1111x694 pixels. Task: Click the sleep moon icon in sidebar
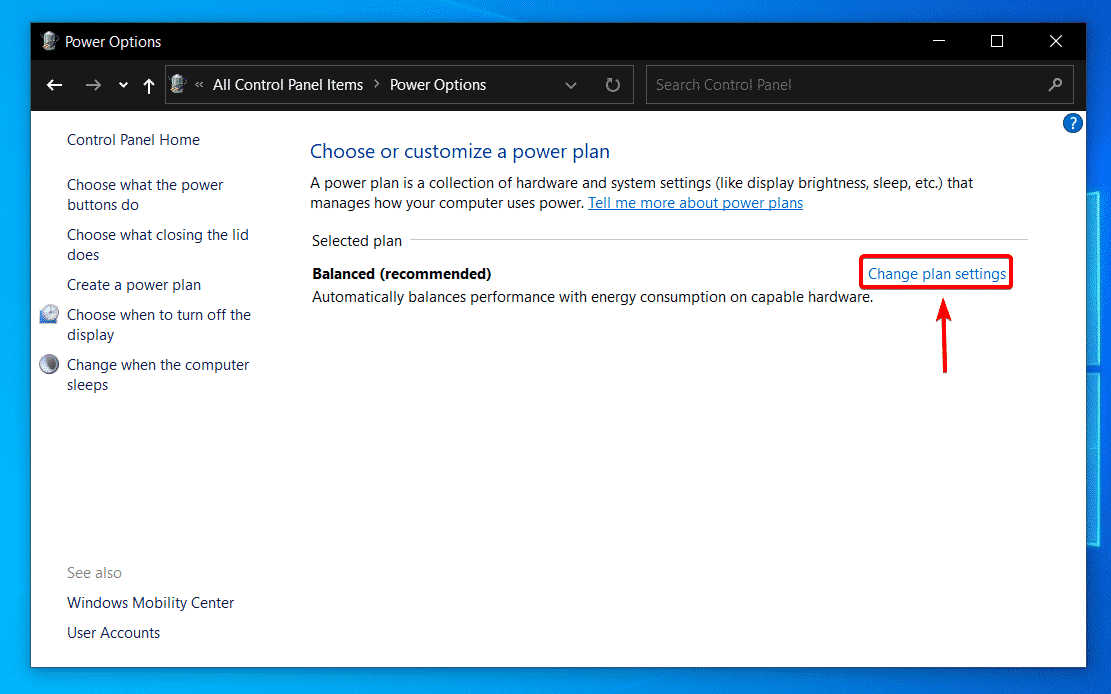click(x=49, y=364)
